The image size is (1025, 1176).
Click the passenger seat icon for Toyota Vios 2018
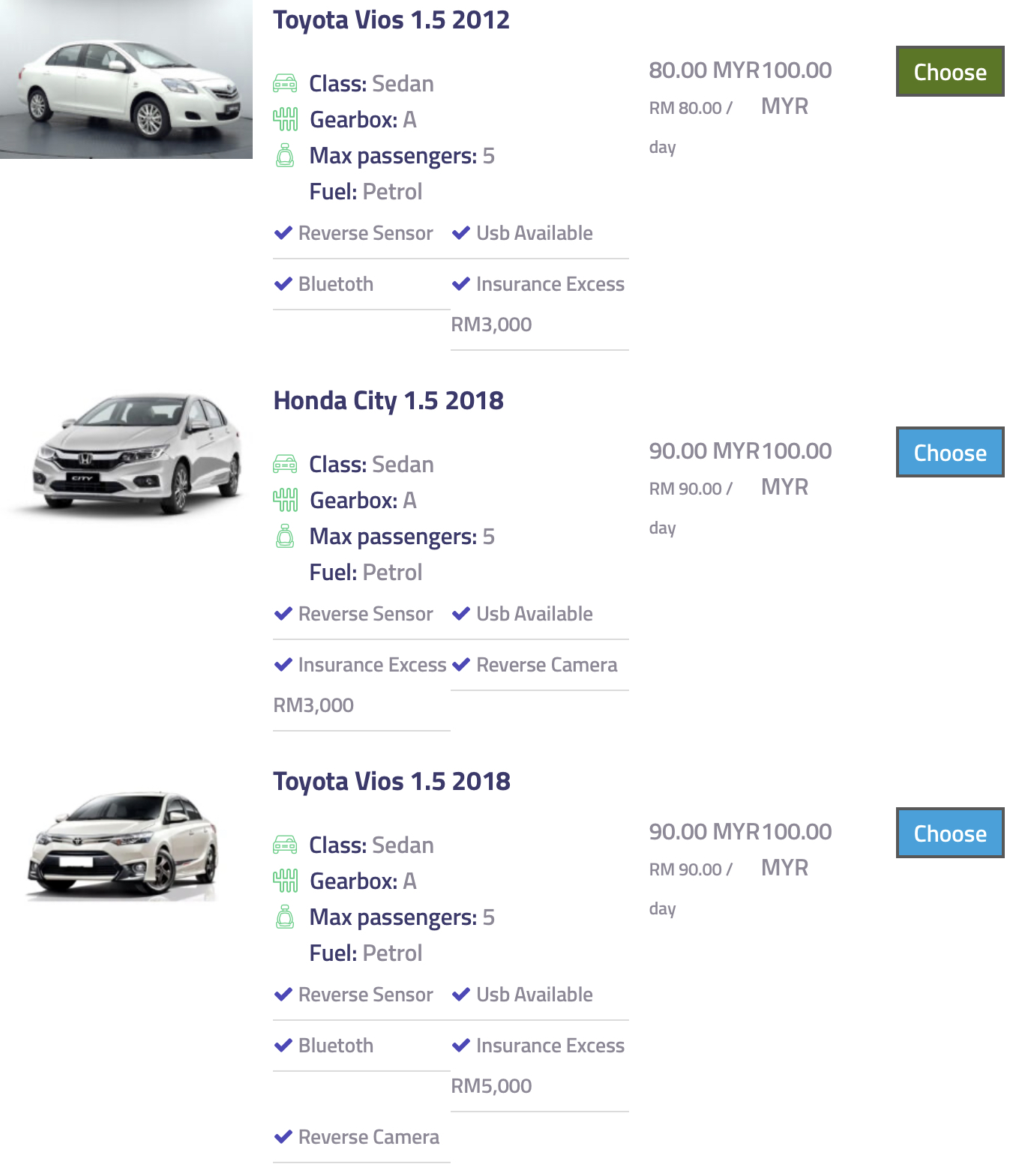(285, 917)
